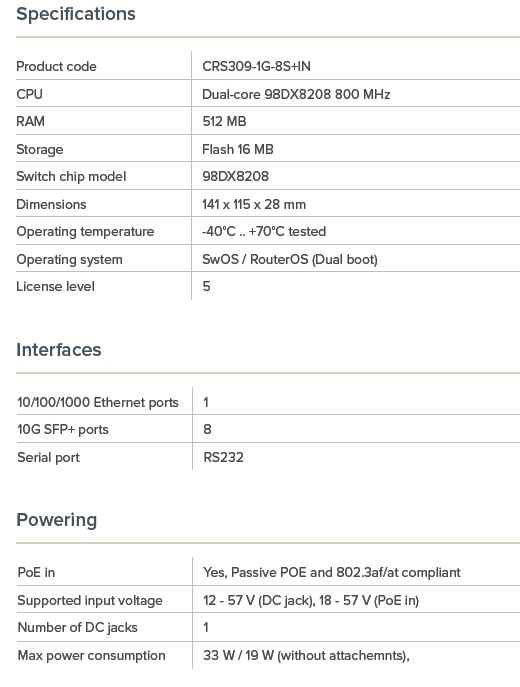Click the 141 x 115 x 28 mm dimensions

[x=254, y=204]
